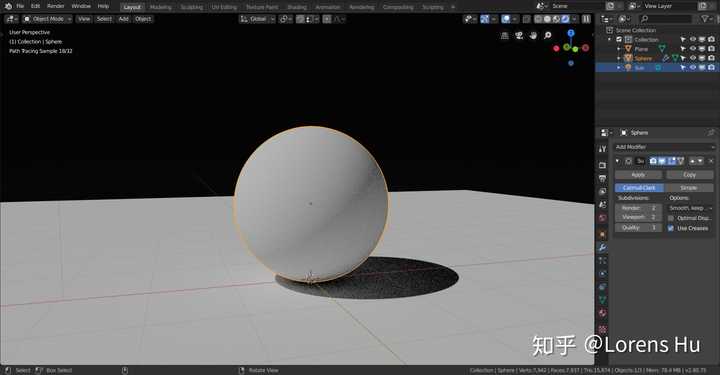Collapse the Subdivision modifier panel

tap(618, 161)
